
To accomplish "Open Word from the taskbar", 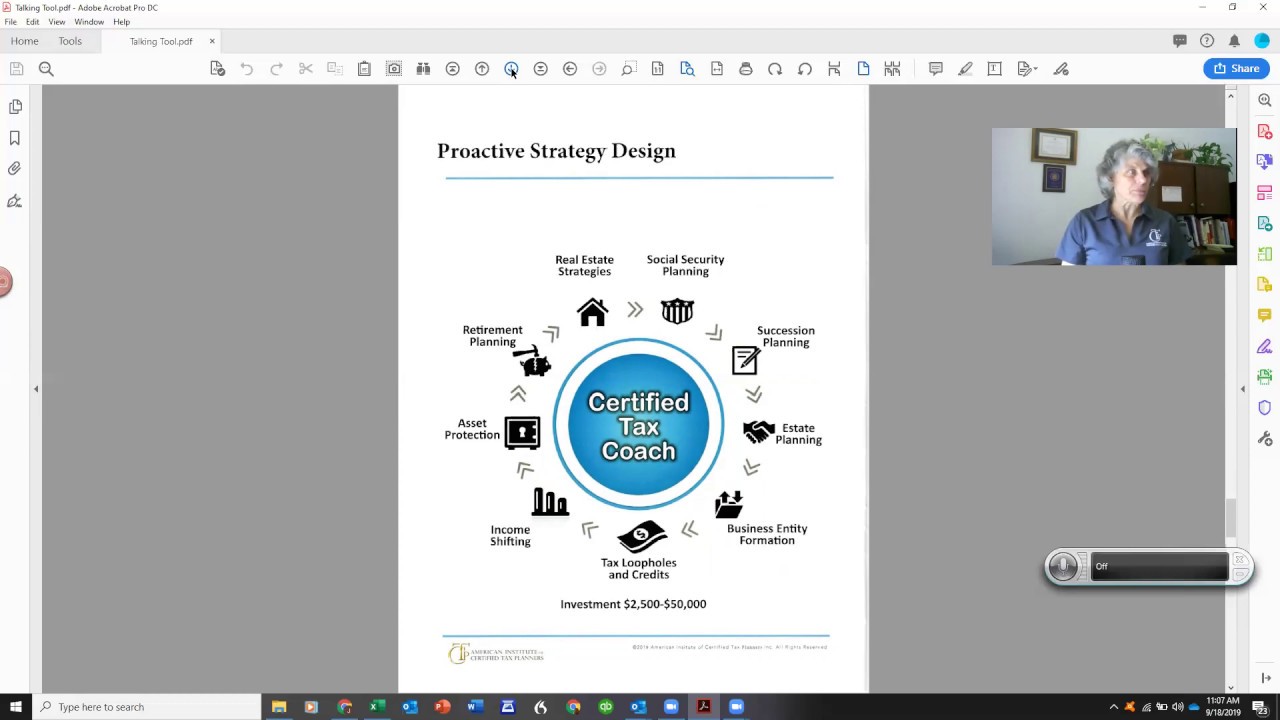I will pyautogui.click(x=475, y=707).
